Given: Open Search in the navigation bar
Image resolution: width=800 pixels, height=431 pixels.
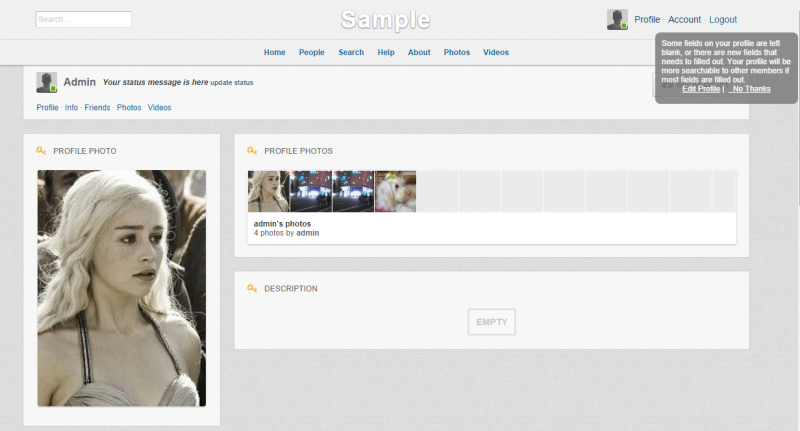Looking at the screenshot, I should pyautogui.click(x=351, y=52).
